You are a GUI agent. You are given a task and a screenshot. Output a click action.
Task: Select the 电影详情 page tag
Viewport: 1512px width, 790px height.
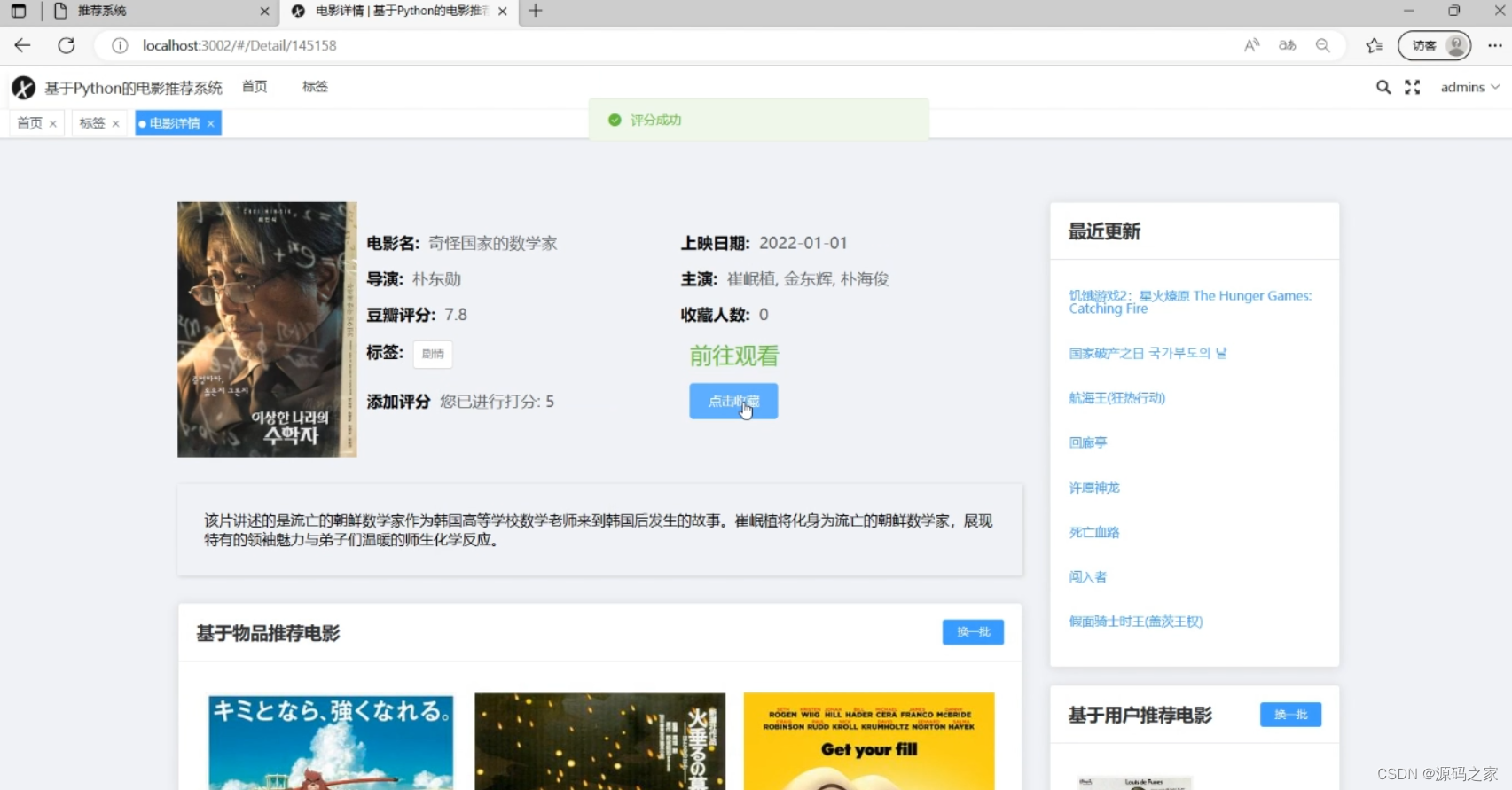pos(174,123)
